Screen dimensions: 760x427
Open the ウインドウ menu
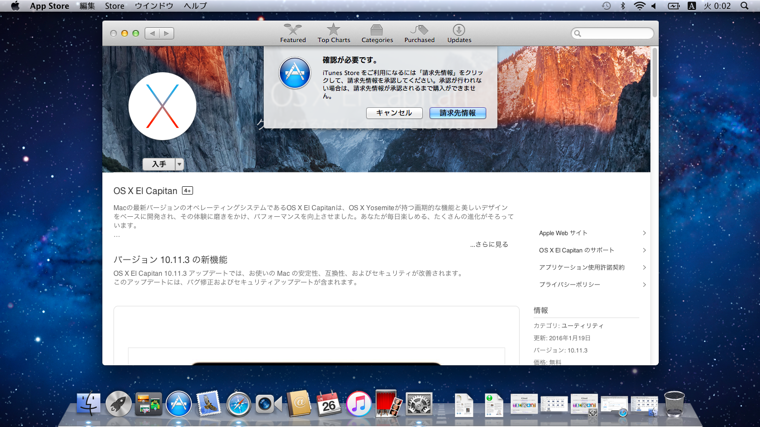tap(154, 6)
